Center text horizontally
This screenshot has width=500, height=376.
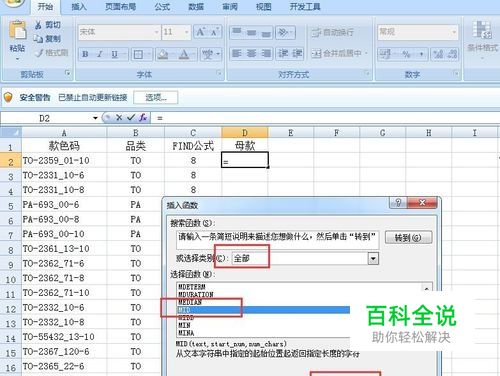(252, 53)
